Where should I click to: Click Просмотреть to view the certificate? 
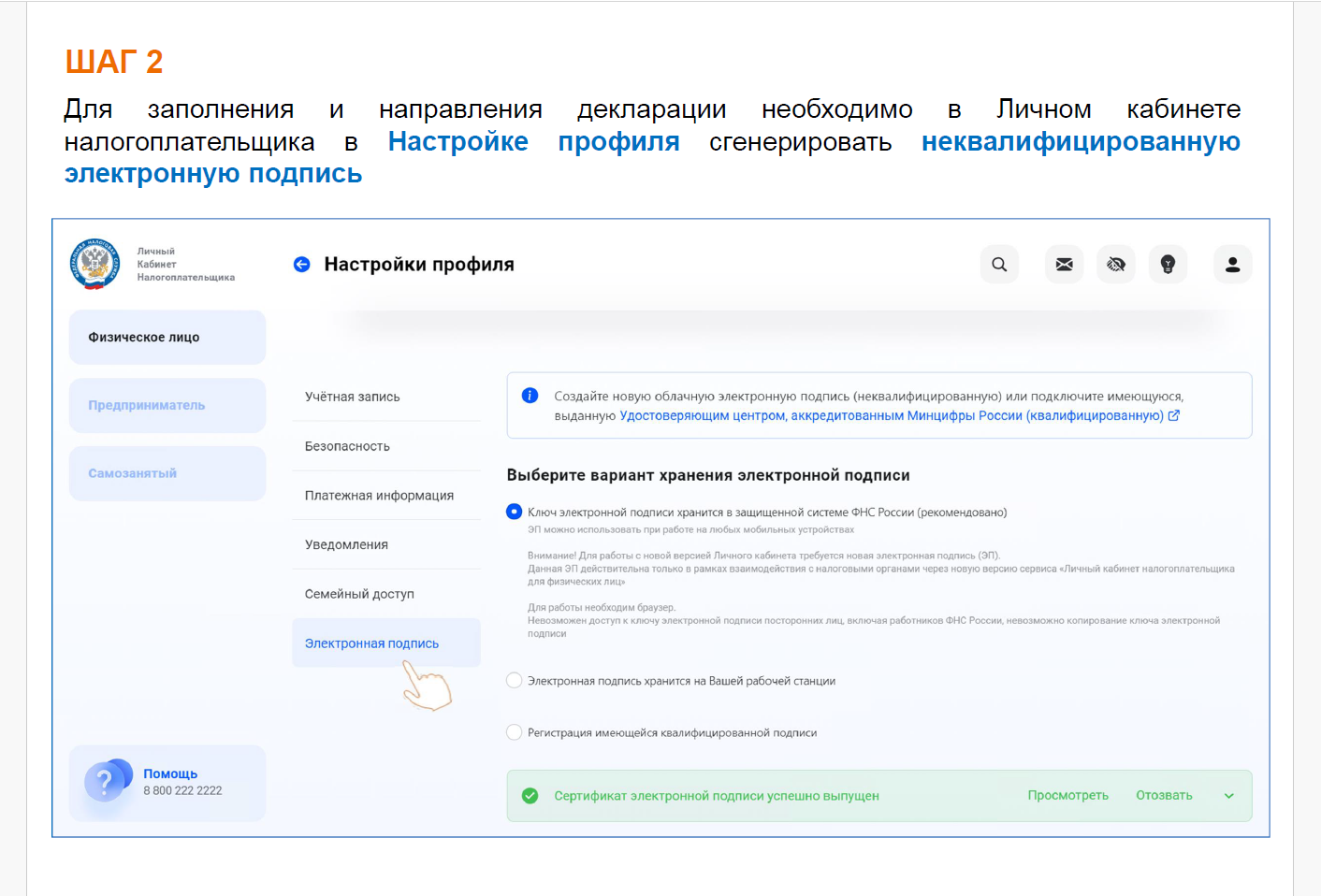(x=1067, y=795)
